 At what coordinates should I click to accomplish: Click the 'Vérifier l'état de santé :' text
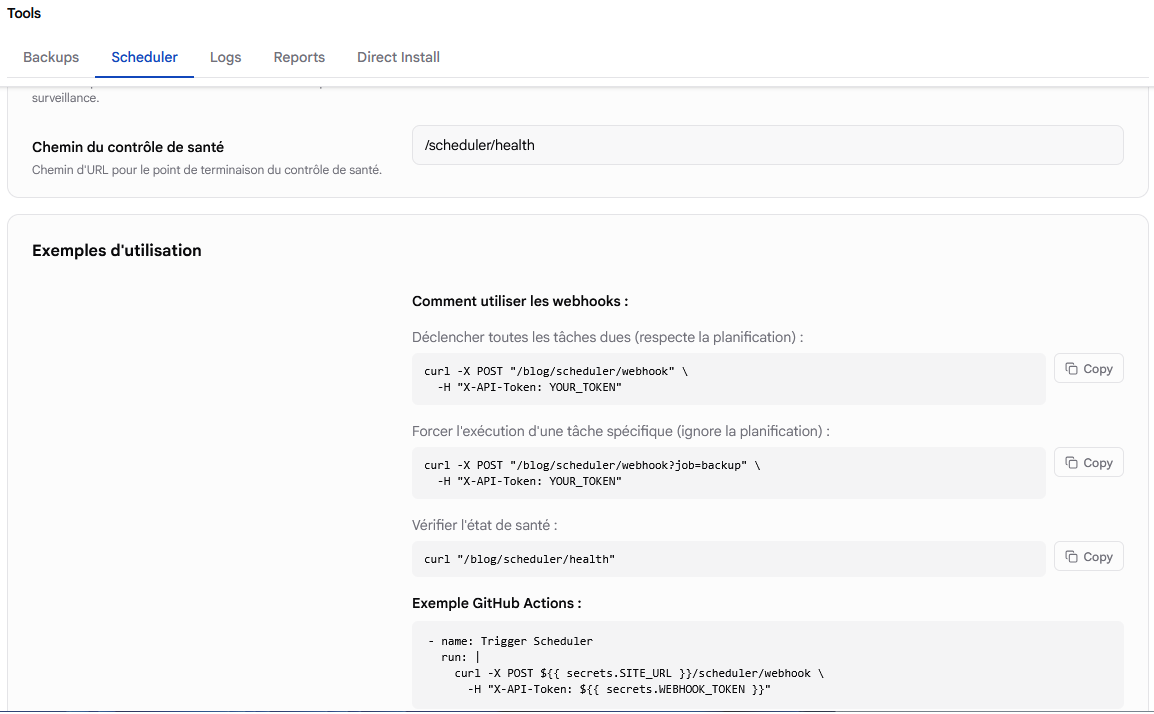coord(484,526)
